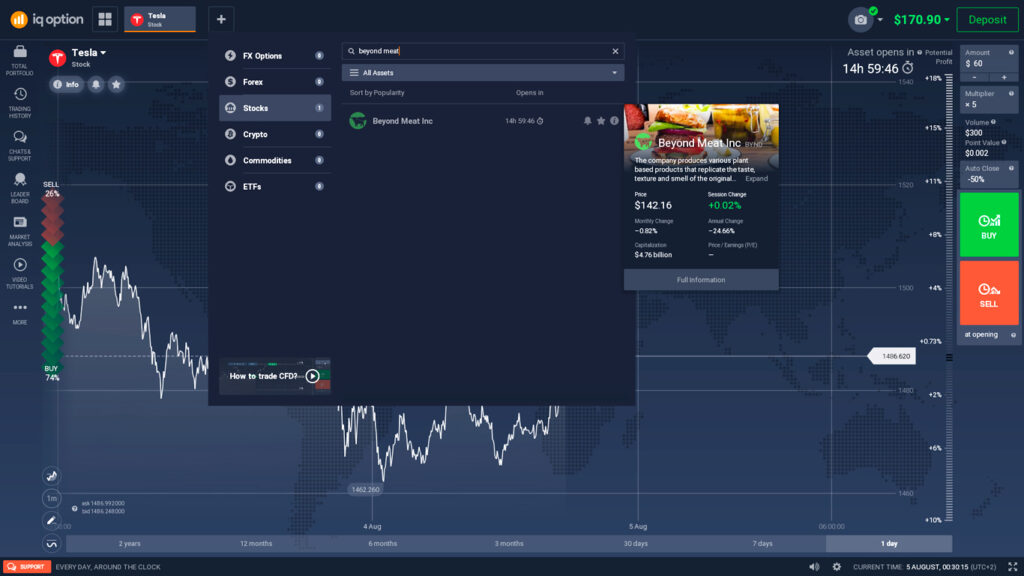
Task: Set chart range to 12 months
Action: point(256,543)
